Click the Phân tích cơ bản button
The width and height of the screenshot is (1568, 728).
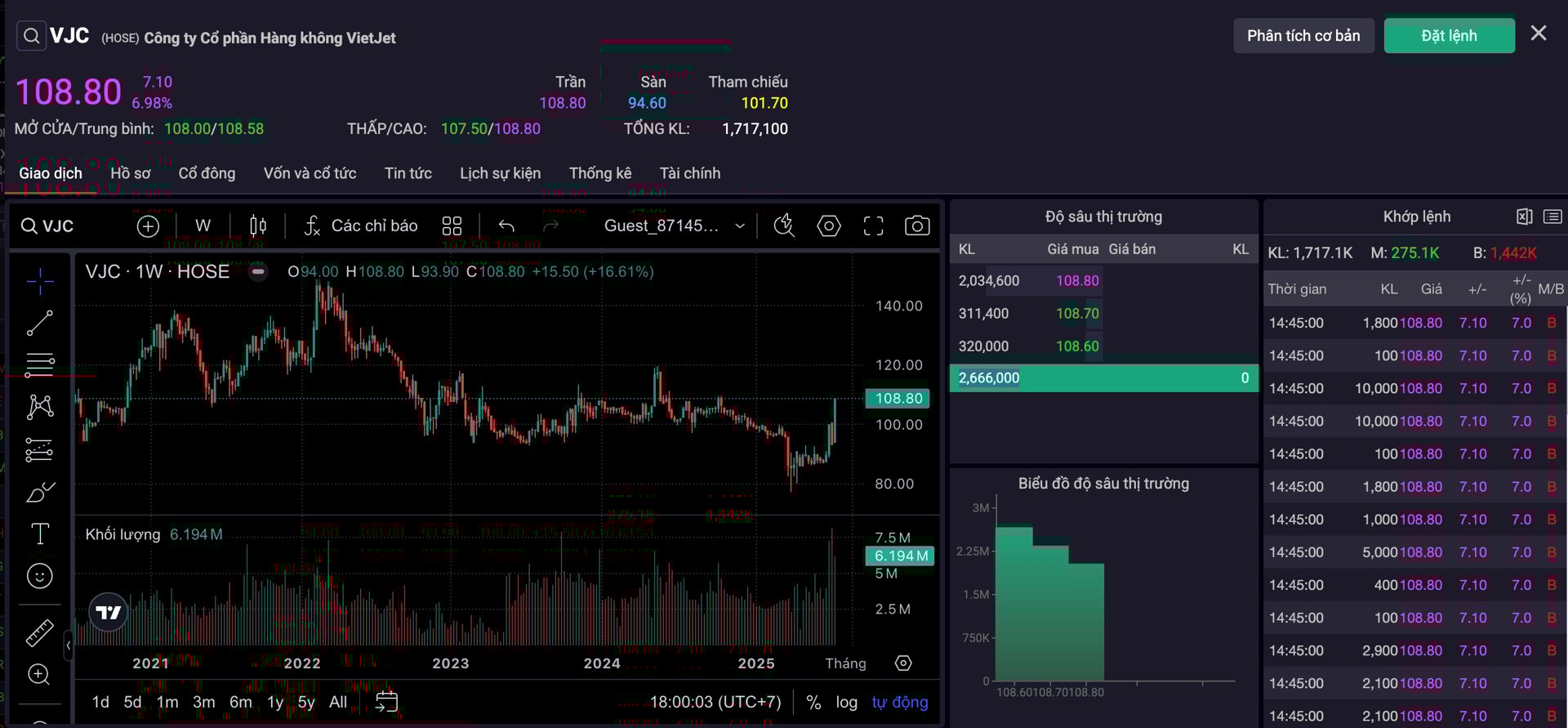point(1303,36)
